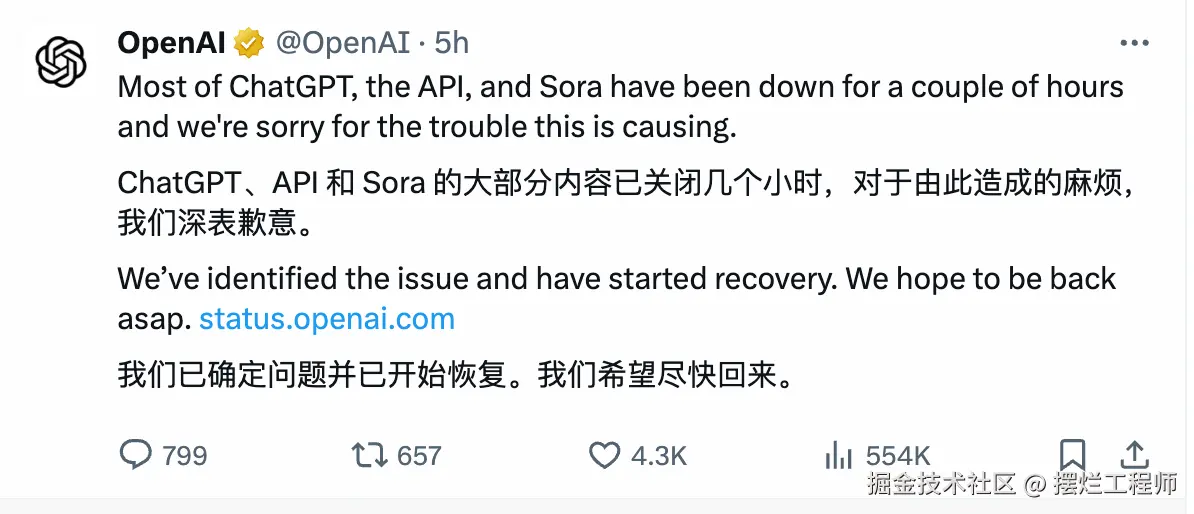
Task: Like the tweet with heart icon
Action: [604, 455]
